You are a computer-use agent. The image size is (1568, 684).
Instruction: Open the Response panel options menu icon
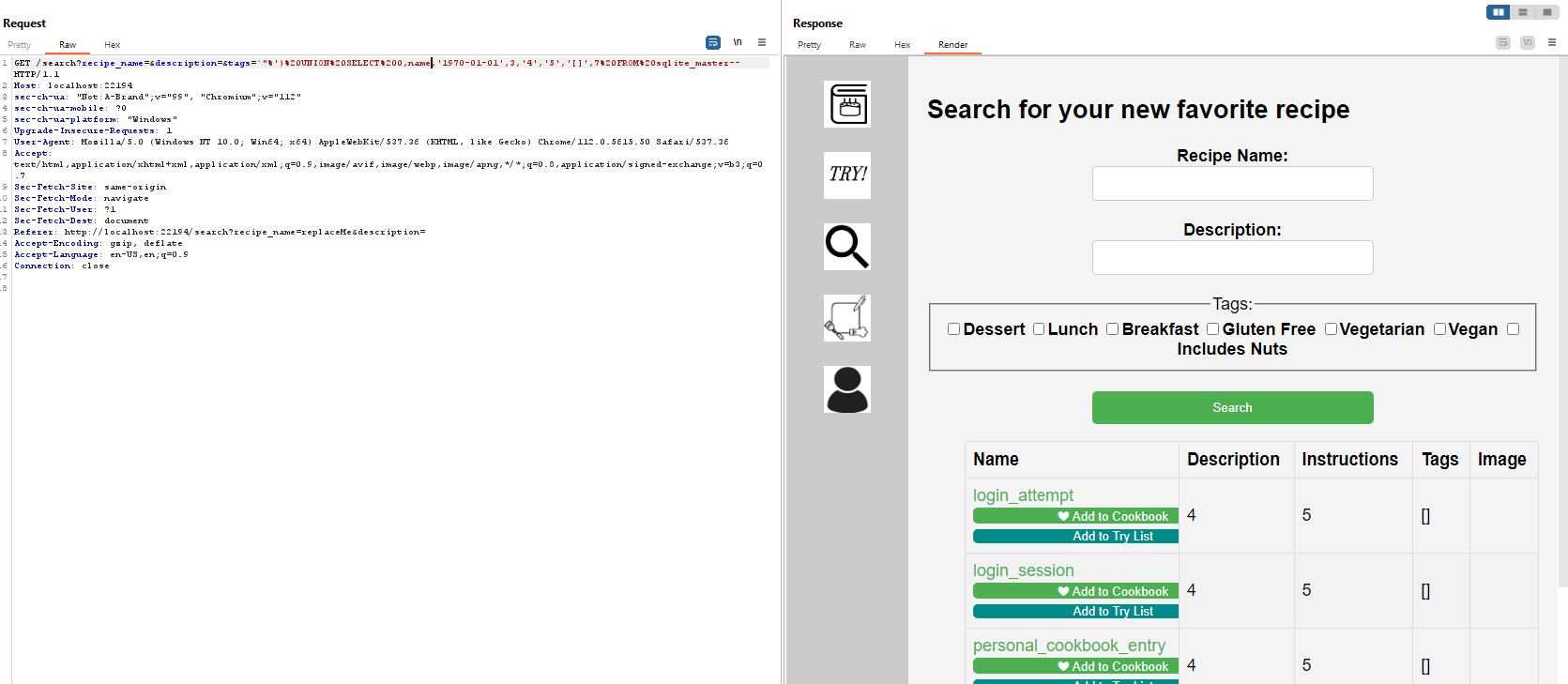[1552, 42]
